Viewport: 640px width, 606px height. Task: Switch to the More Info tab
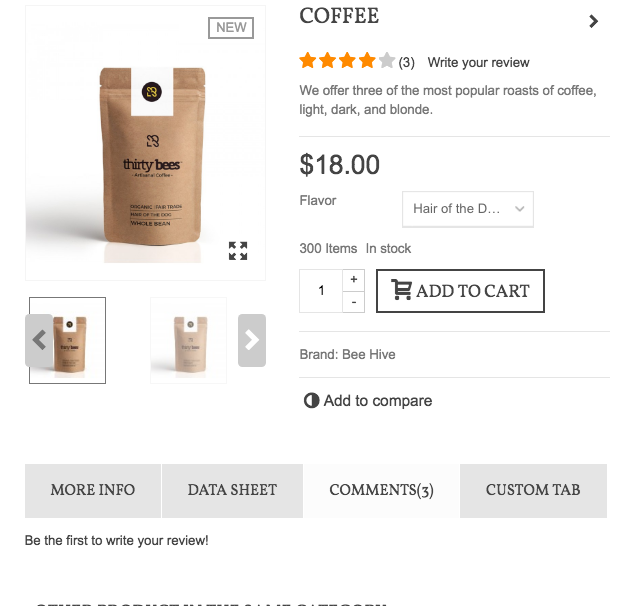click(93, 491)
